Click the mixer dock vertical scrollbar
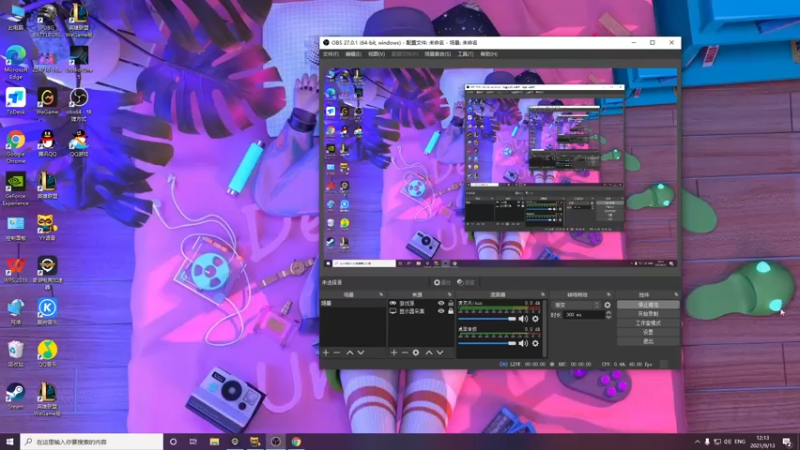This screenshot has width=800, height=450. pyautogui.click(x=544, y=328)
